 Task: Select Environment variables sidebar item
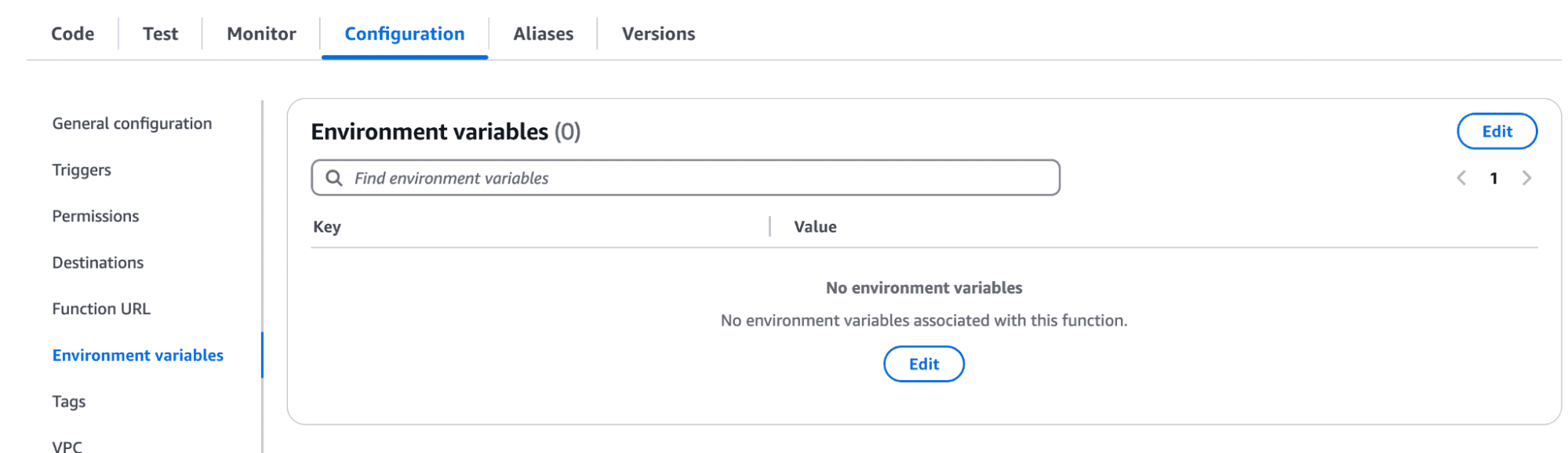[x=138, y=355]
